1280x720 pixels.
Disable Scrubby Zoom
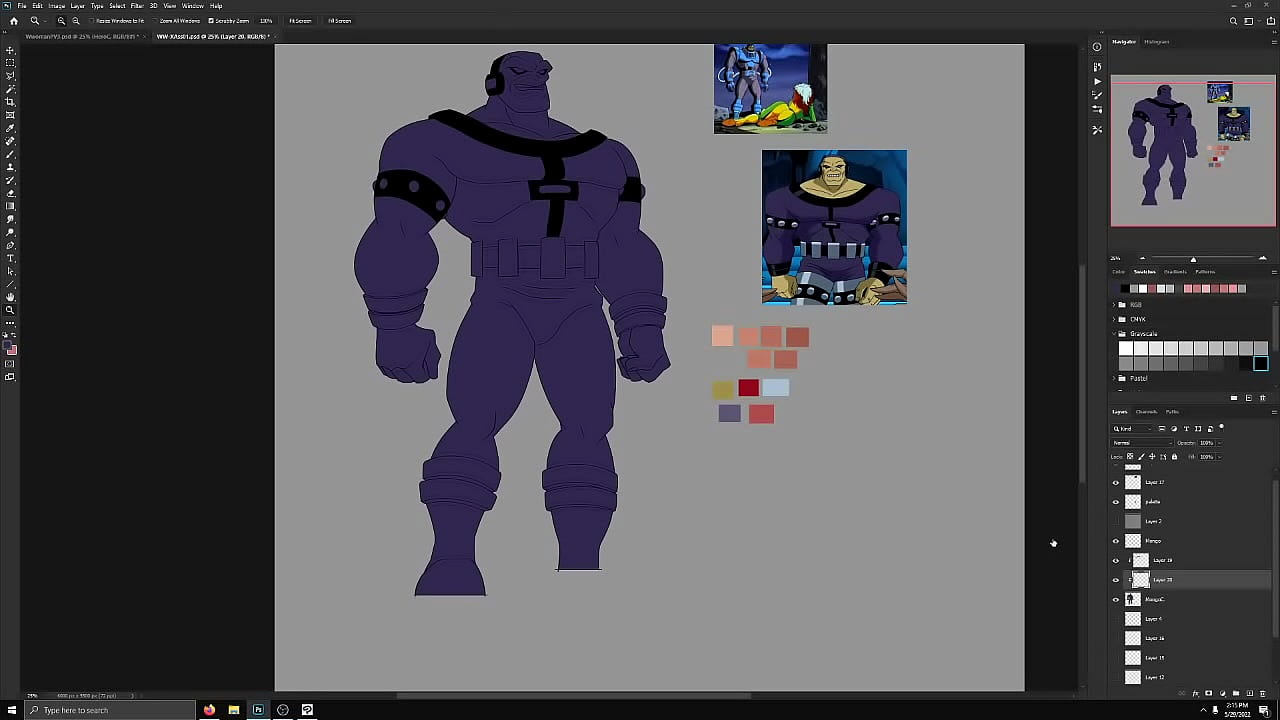[x=211, y=20]
